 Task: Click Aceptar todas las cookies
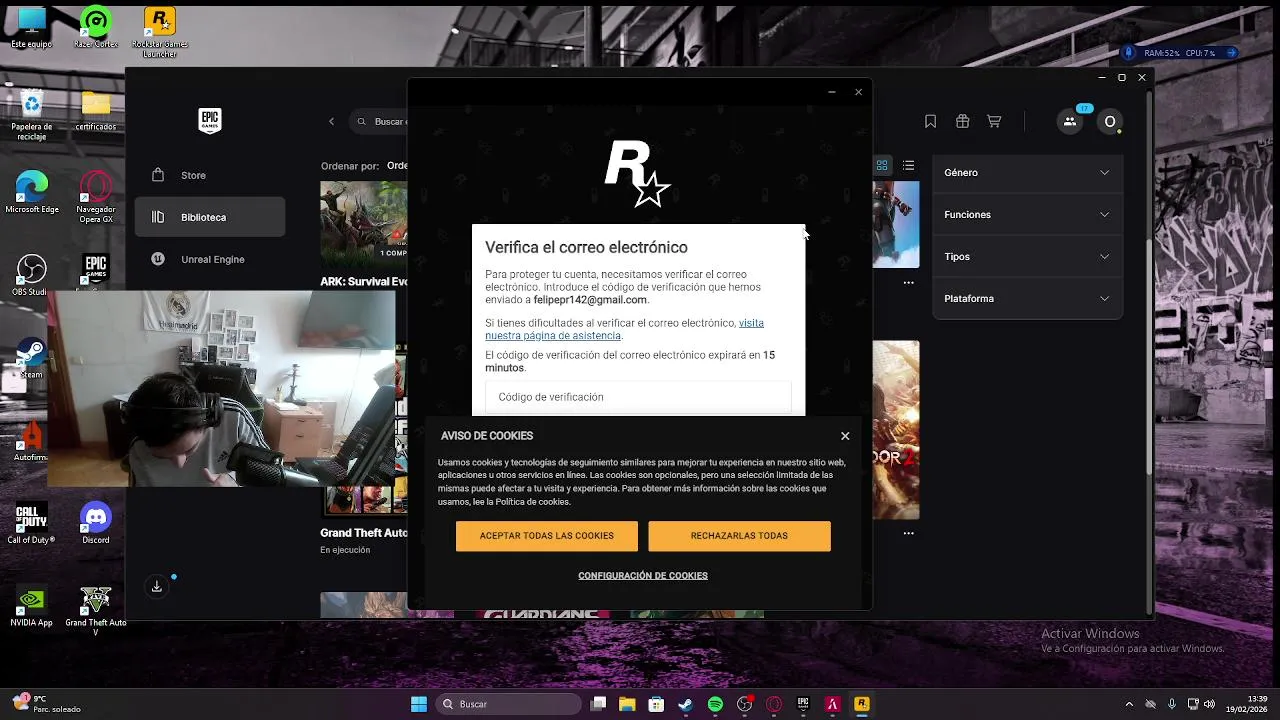547,536
